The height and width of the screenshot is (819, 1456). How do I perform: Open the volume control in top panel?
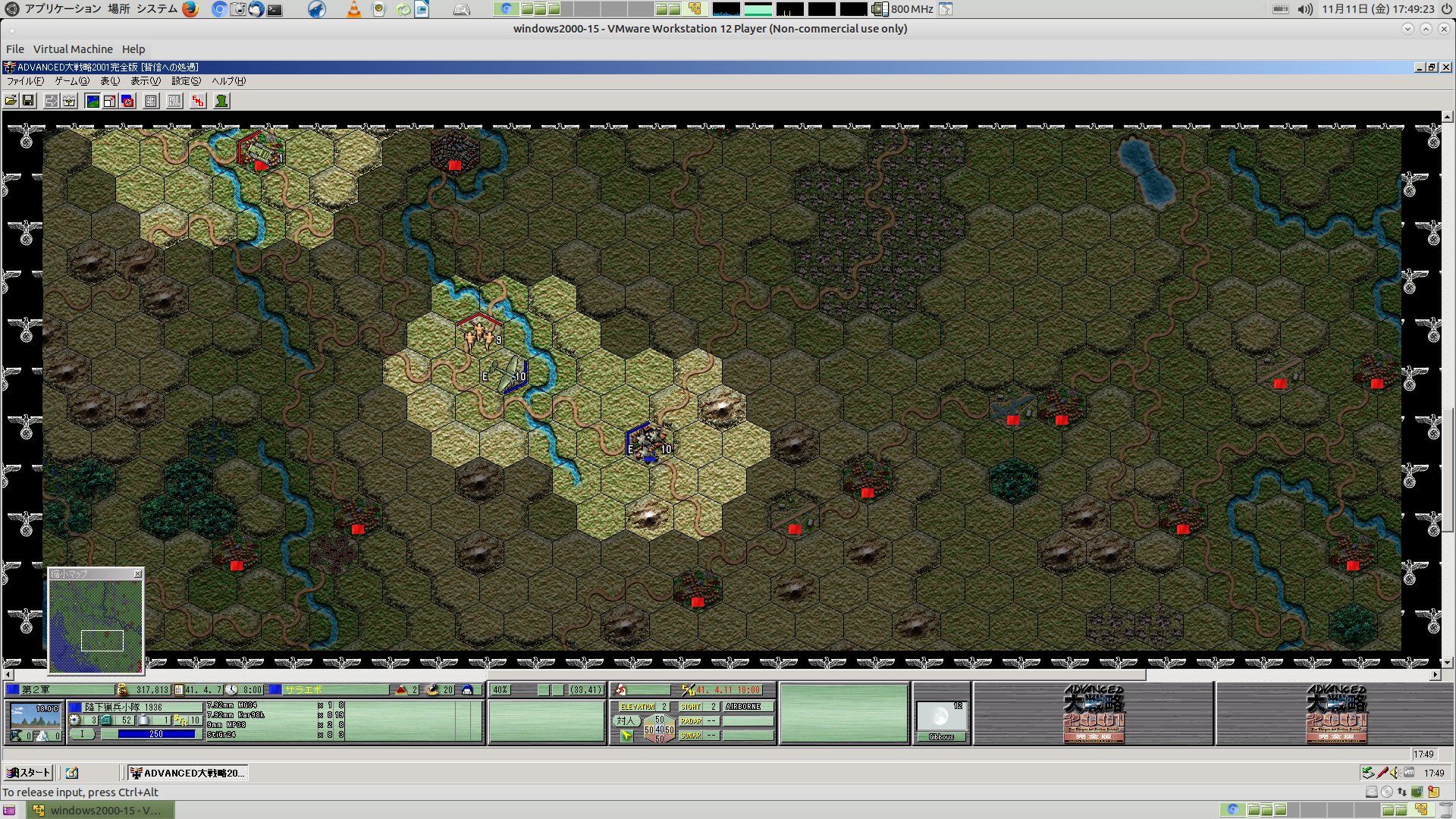(x=1305, y=9)
